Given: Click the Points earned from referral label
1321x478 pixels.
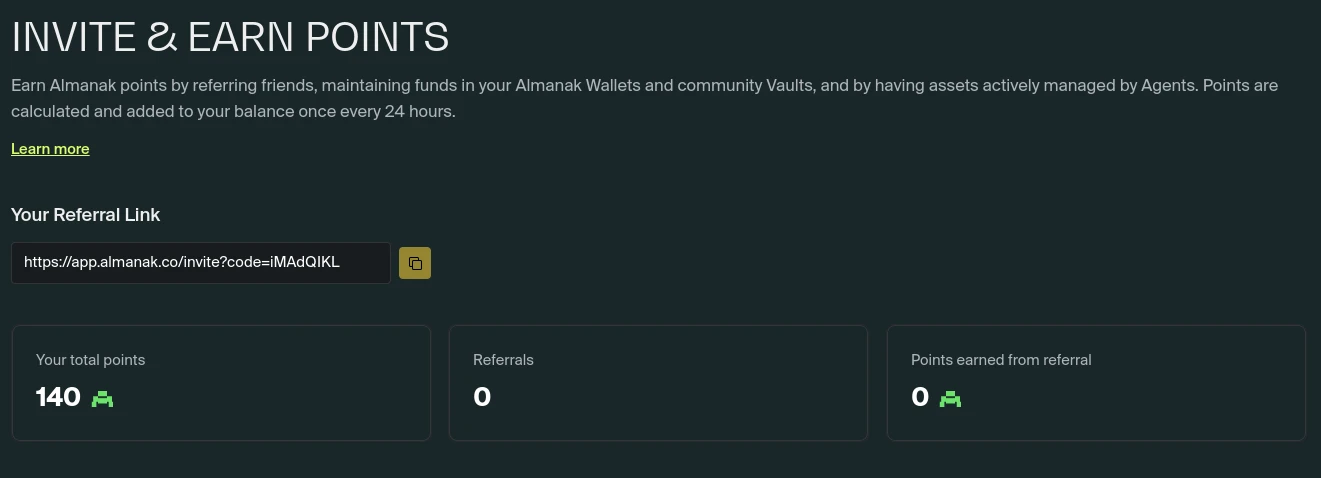Looking at the screenshot, I should [1001, 360].
